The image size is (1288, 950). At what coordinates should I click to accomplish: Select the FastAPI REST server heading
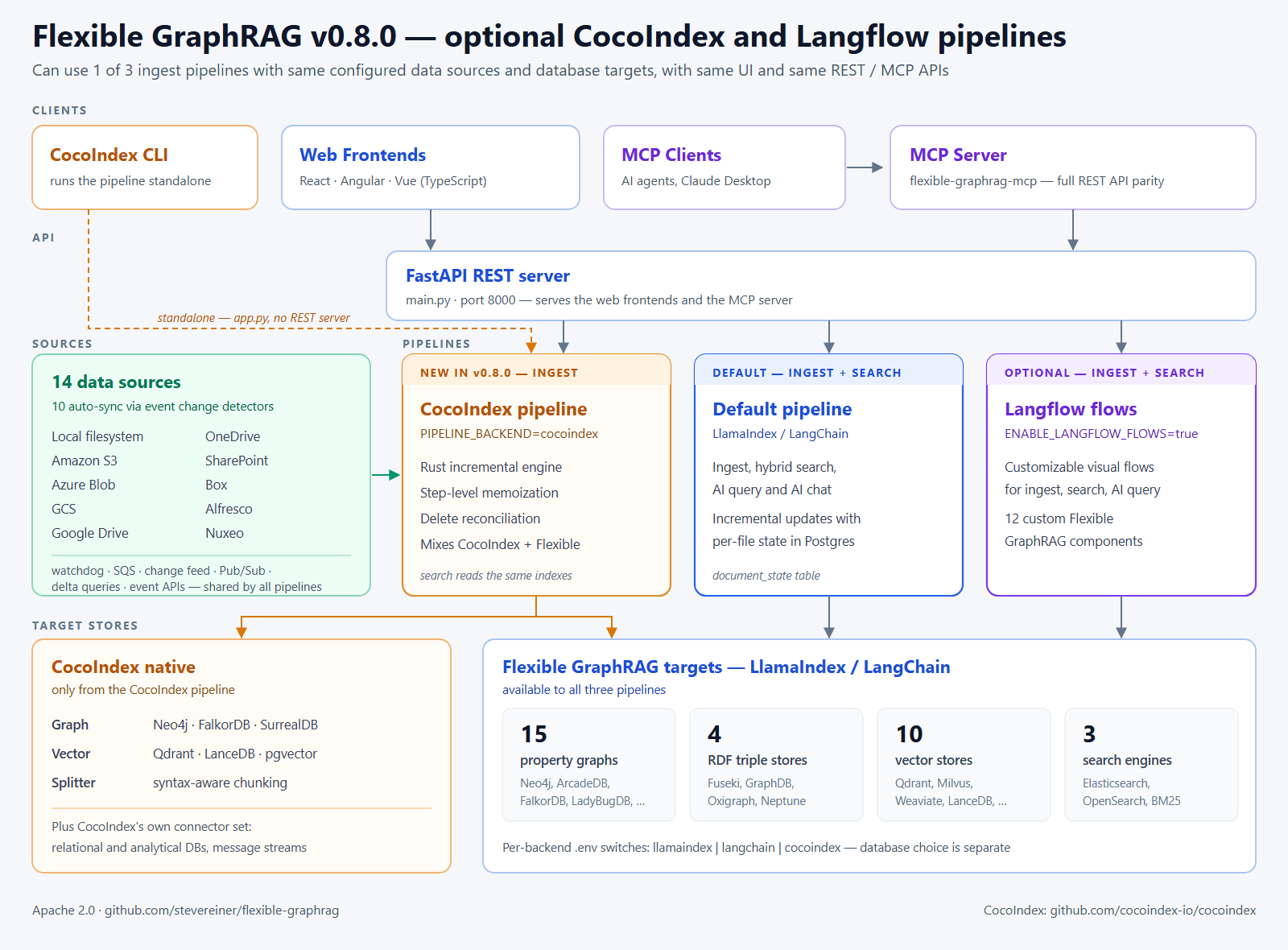(488, 275)
